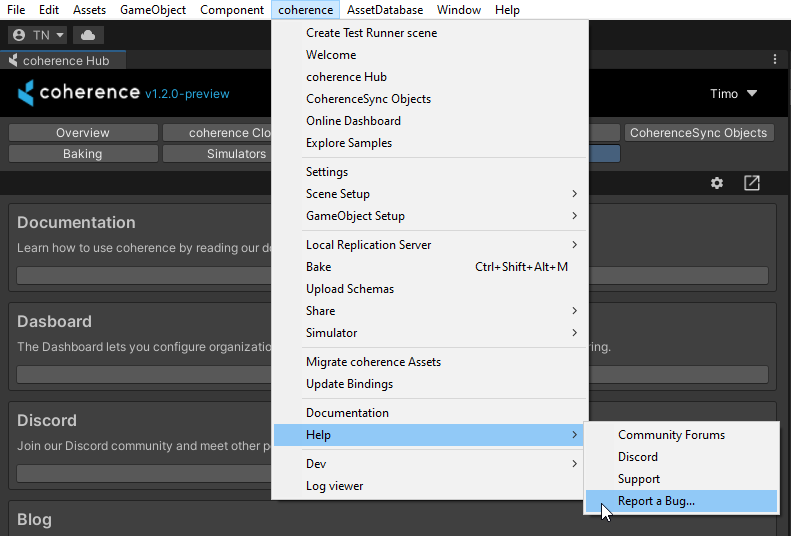Click the coherence logo in Hub header

78,93
